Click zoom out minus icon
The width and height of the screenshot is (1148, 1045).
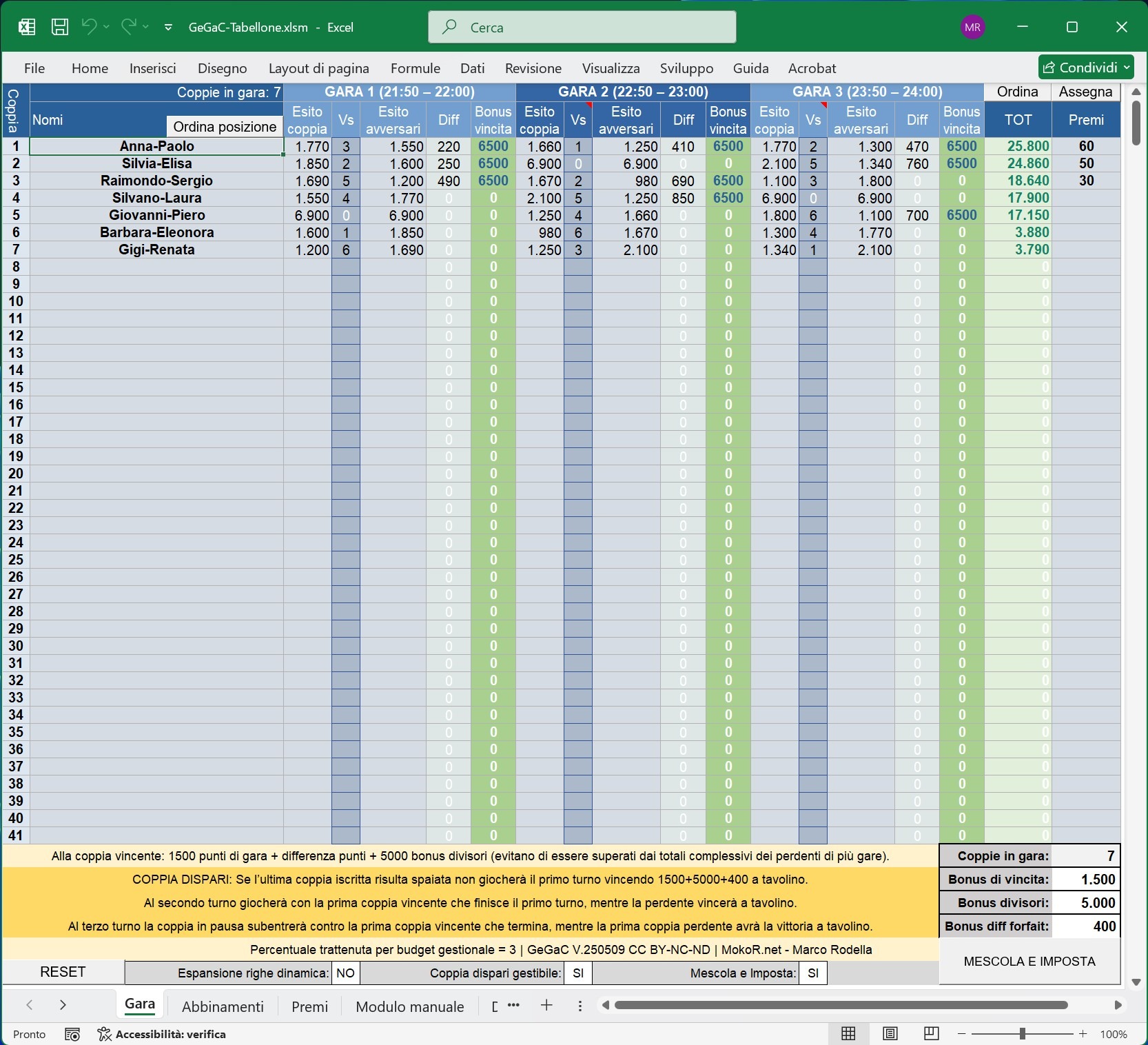pyautogui.click(x=962, y=1034)
